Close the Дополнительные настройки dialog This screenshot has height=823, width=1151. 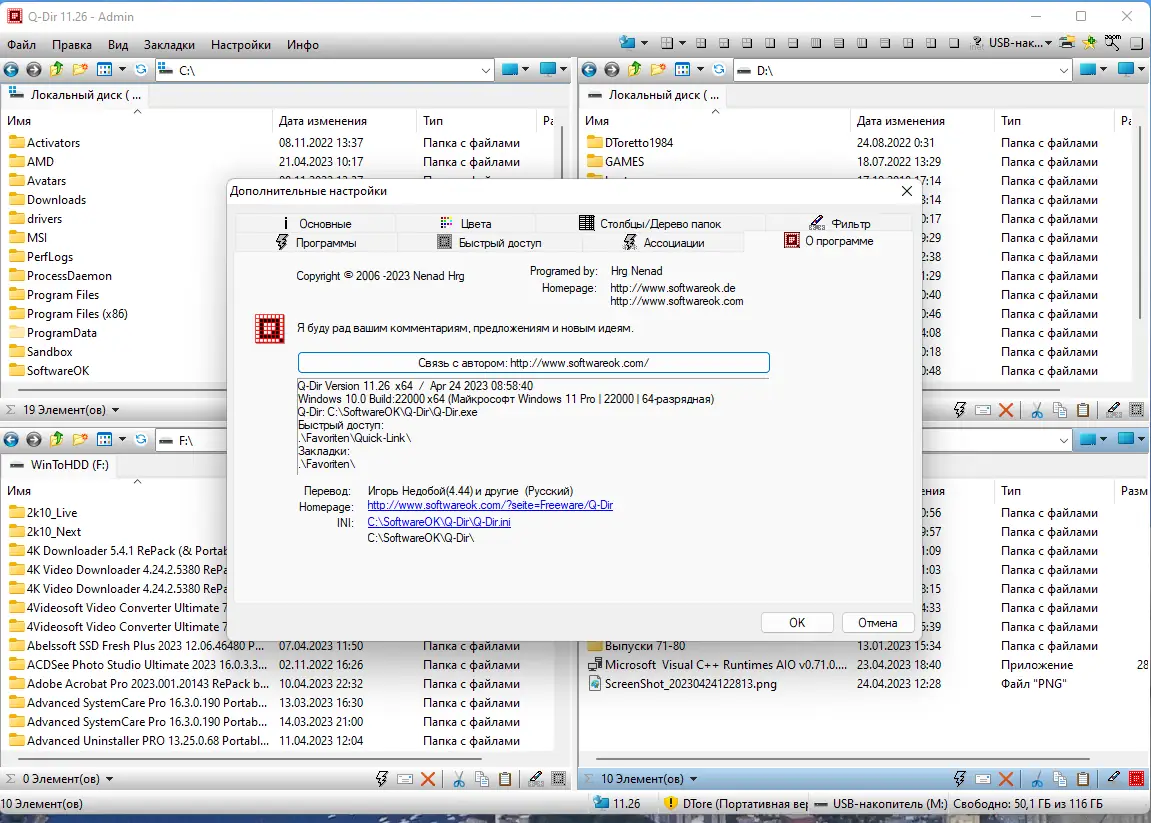click(x=907, y=191)
